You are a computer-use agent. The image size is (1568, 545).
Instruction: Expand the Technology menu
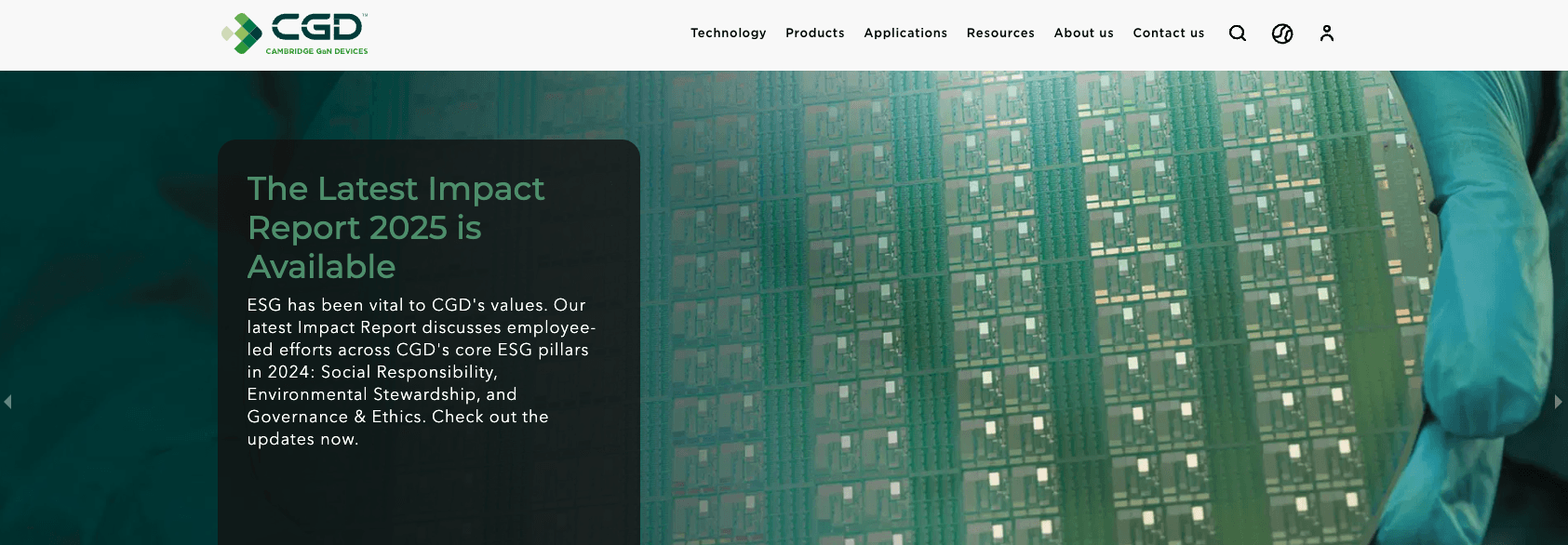[728, 33]
